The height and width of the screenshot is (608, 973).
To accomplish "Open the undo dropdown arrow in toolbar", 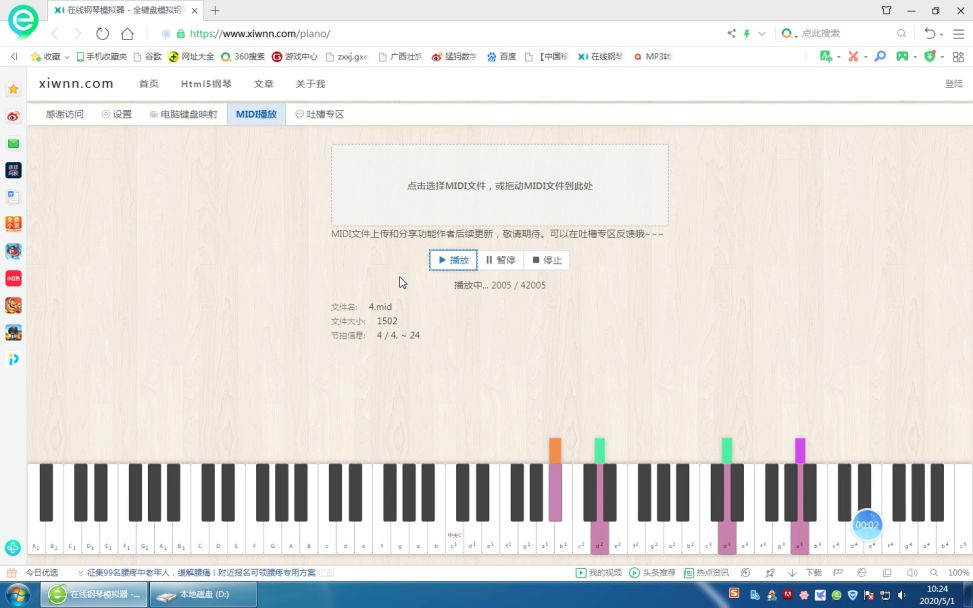I will pyautogui.click(x=941, y=34).
